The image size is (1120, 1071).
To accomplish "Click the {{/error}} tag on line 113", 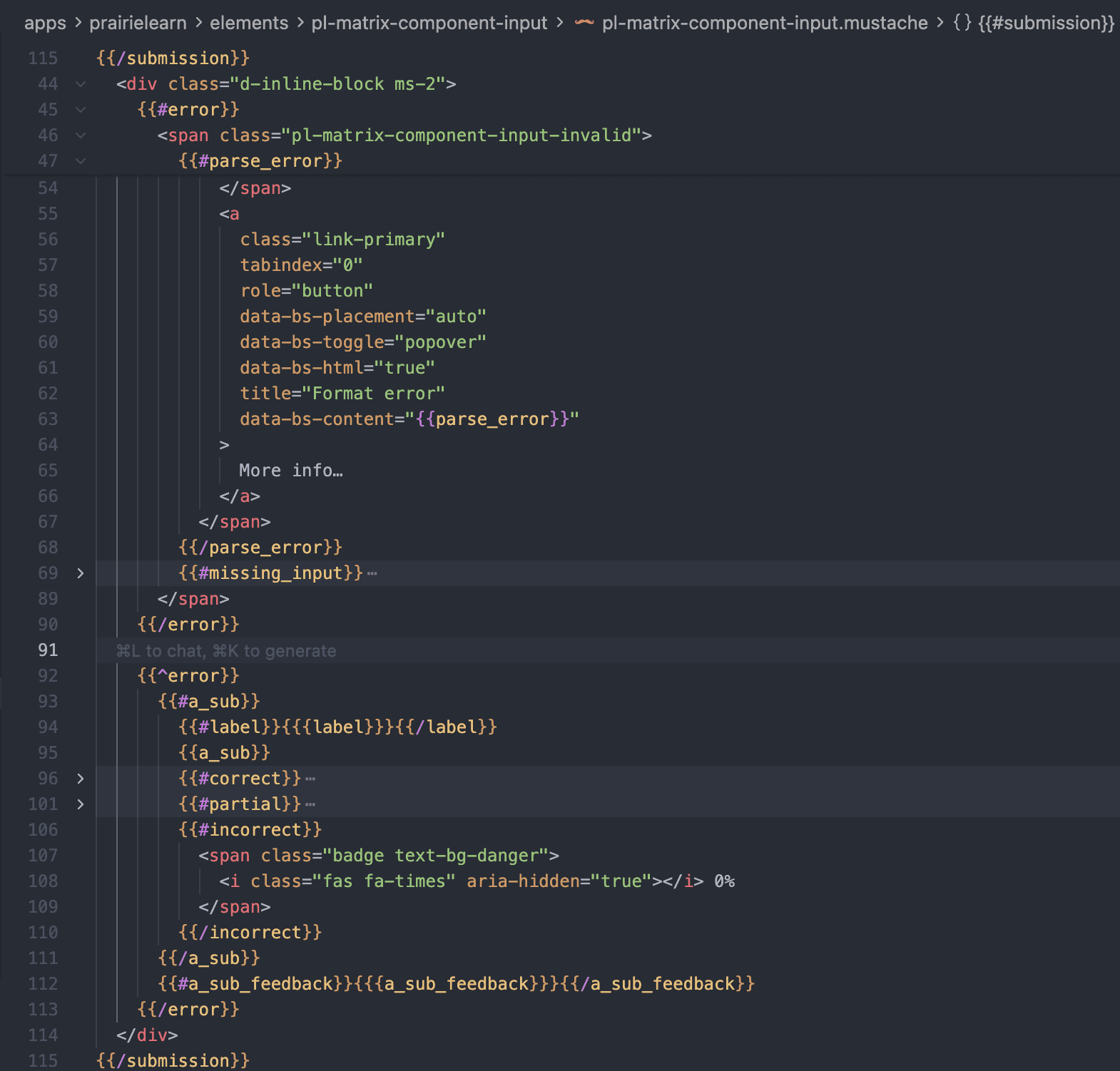I will [188, 1010].
